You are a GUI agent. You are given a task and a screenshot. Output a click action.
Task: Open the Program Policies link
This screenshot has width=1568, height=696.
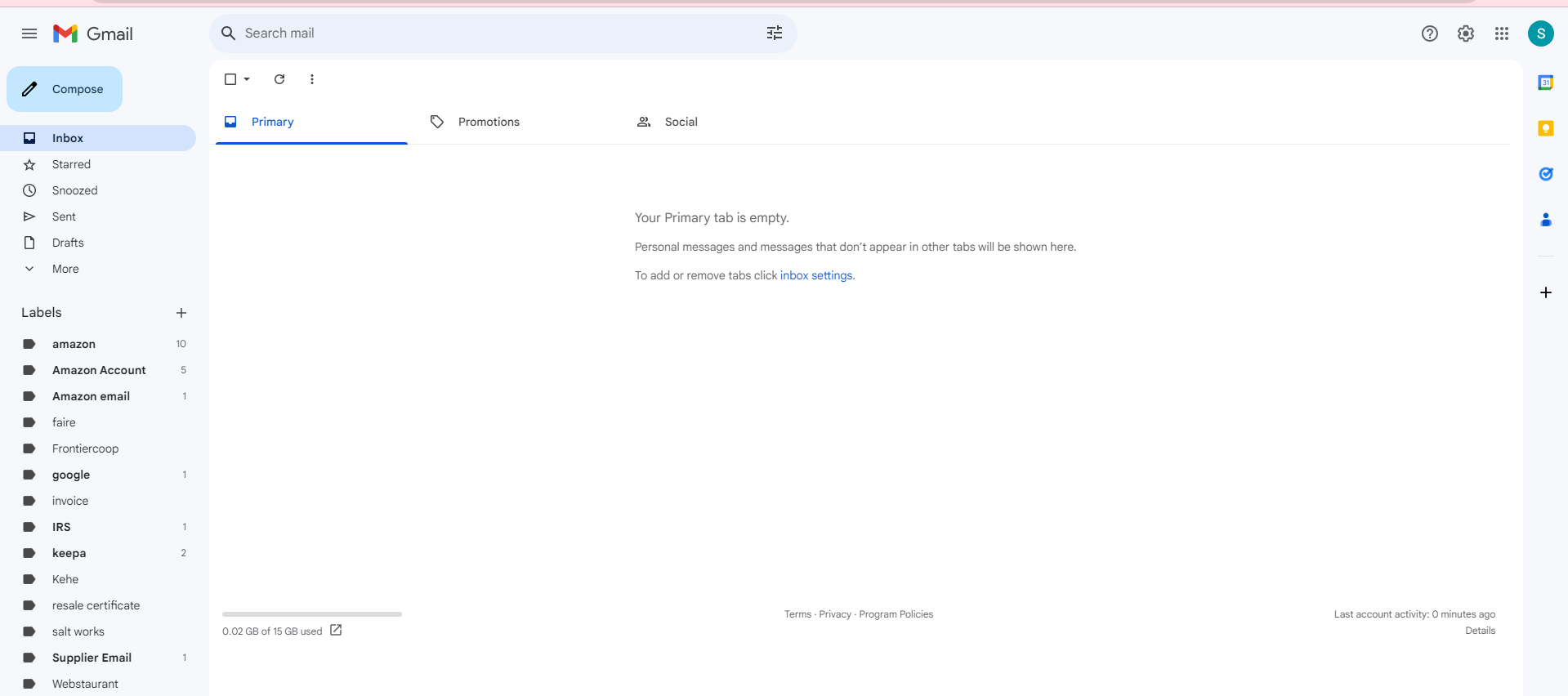pos(896,614)
